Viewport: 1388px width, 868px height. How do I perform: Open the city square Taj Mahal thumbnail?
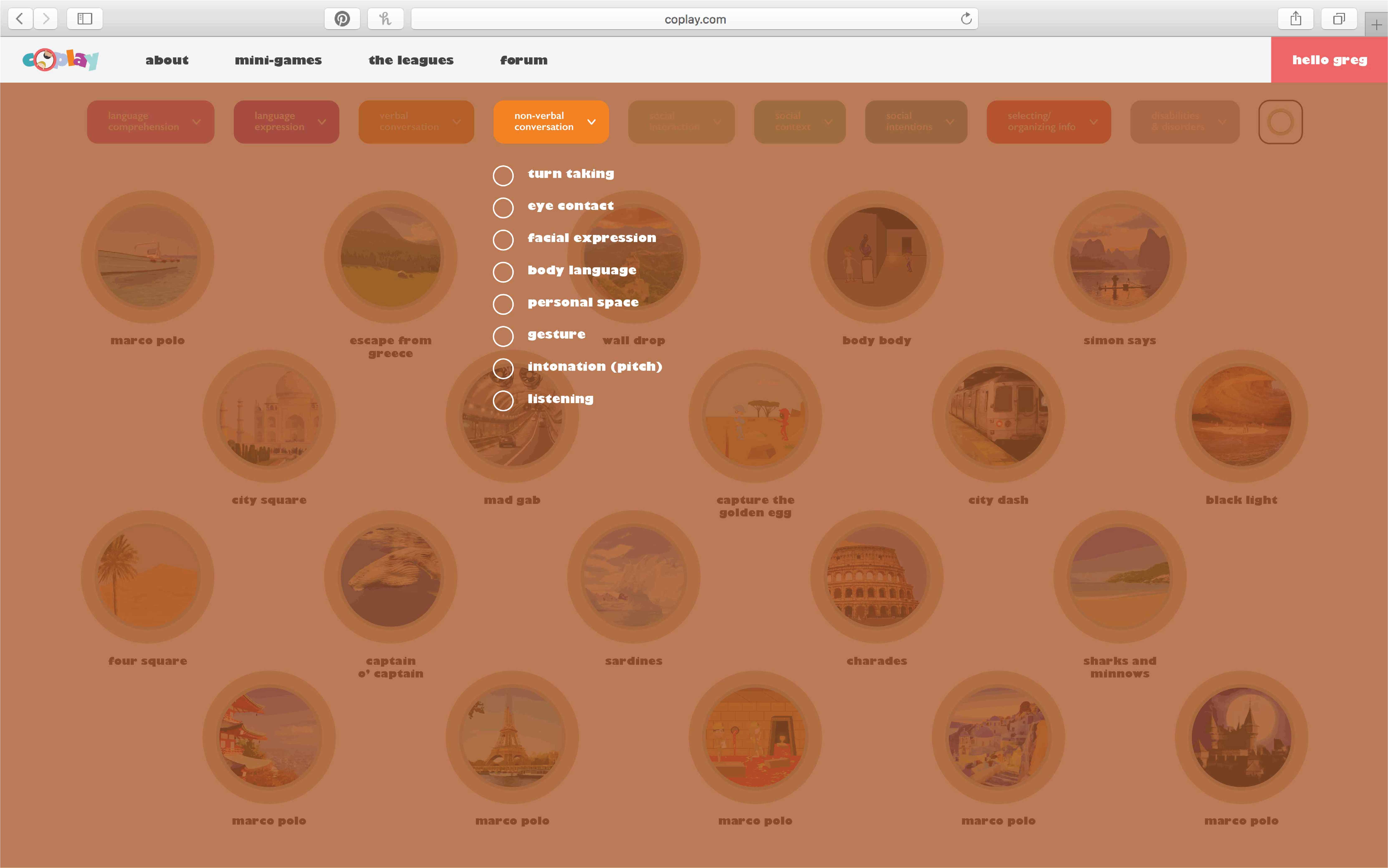pos(269,416)
